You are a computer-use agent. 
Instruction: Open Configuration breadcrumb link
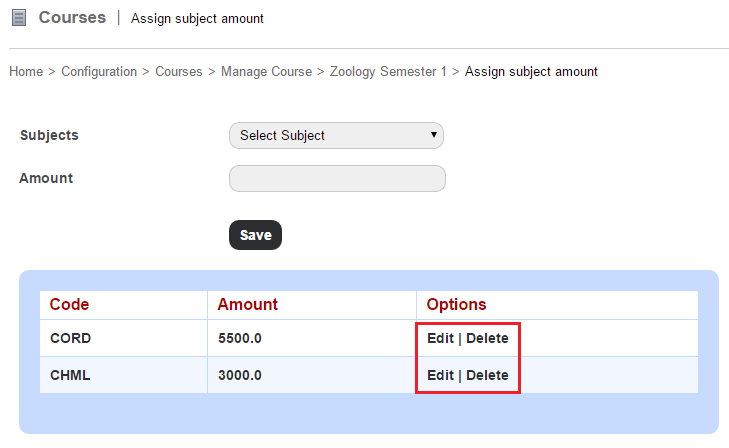coord(99,72)
